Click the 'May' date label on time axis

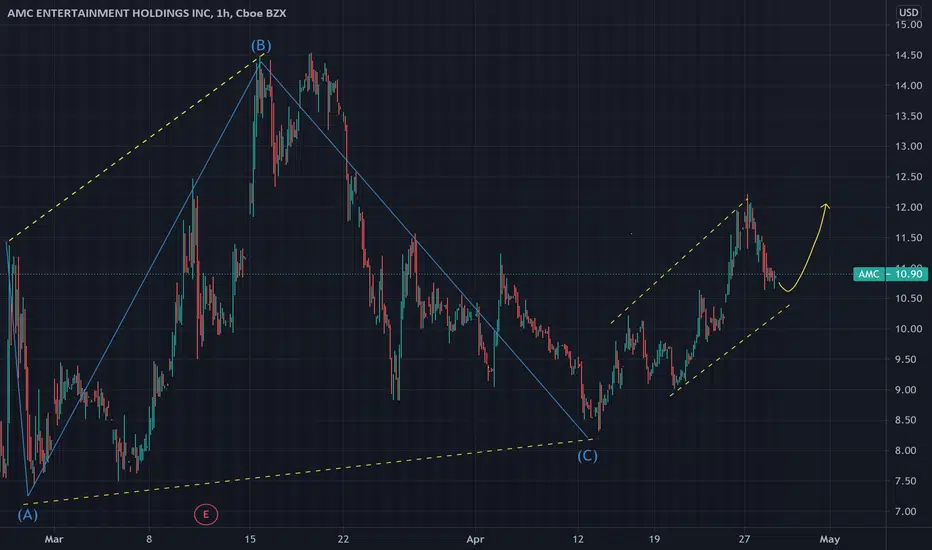(x=830, y=539)
